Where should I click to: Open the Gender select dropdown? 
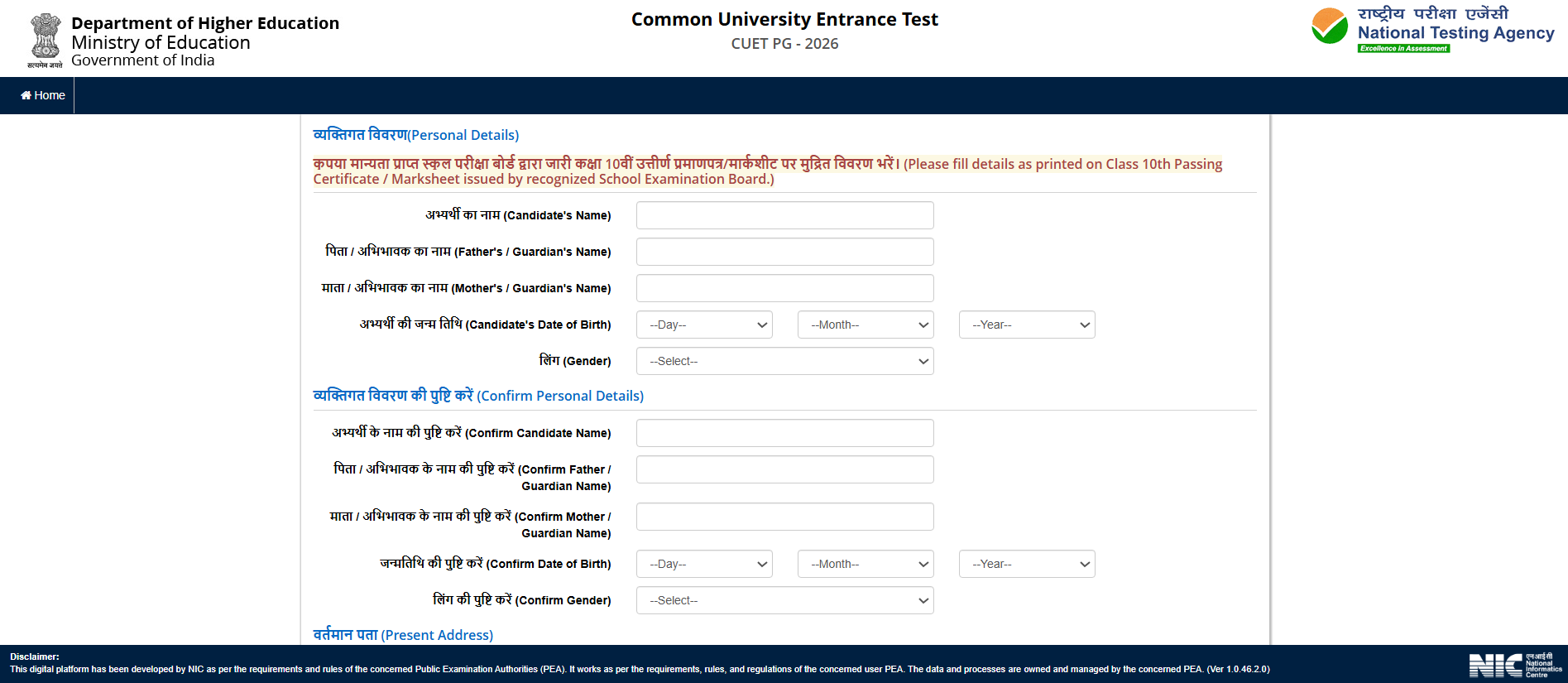pyautogui.click(x=784, y=361)
